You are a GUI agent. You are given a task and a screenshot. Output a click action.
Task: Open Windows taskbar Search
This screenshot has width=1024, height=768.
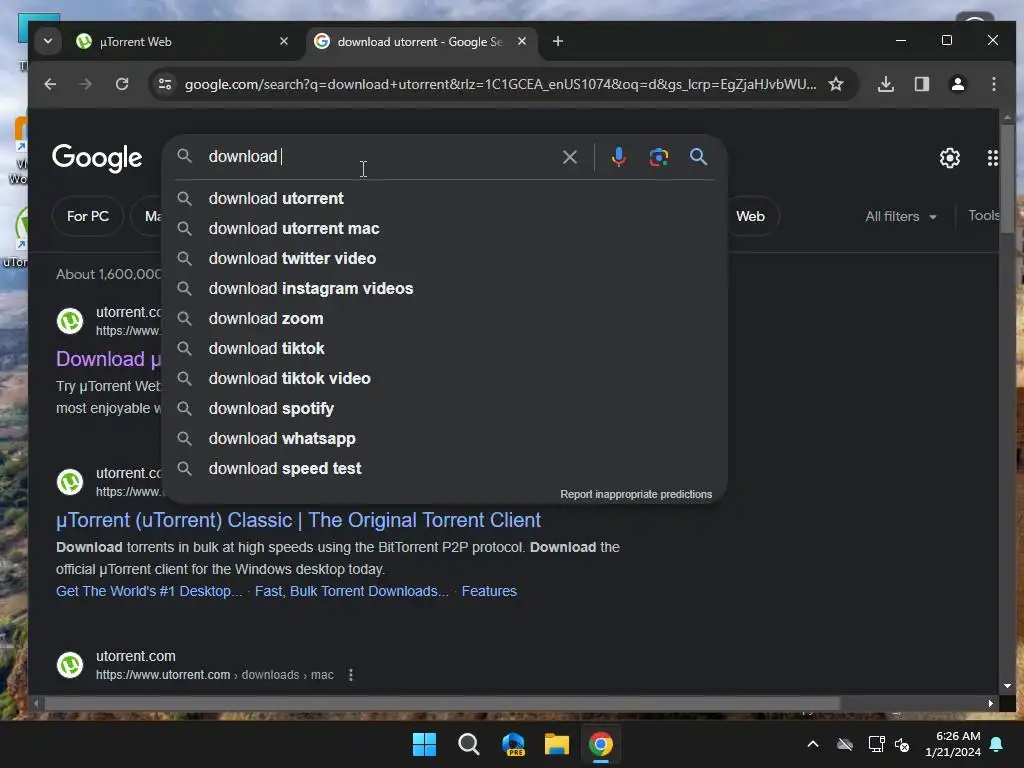(x=468, y=744)
